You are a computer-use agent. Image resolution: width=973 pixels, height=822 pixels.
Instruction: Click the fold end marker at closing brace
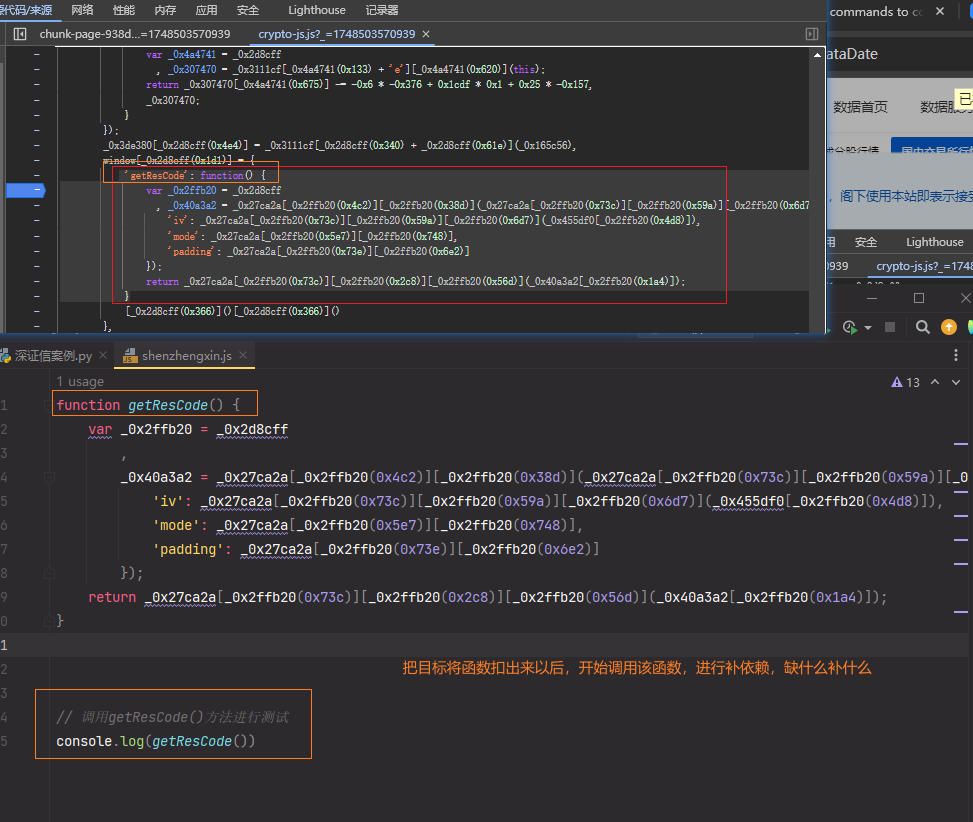(x=49, y=621)
